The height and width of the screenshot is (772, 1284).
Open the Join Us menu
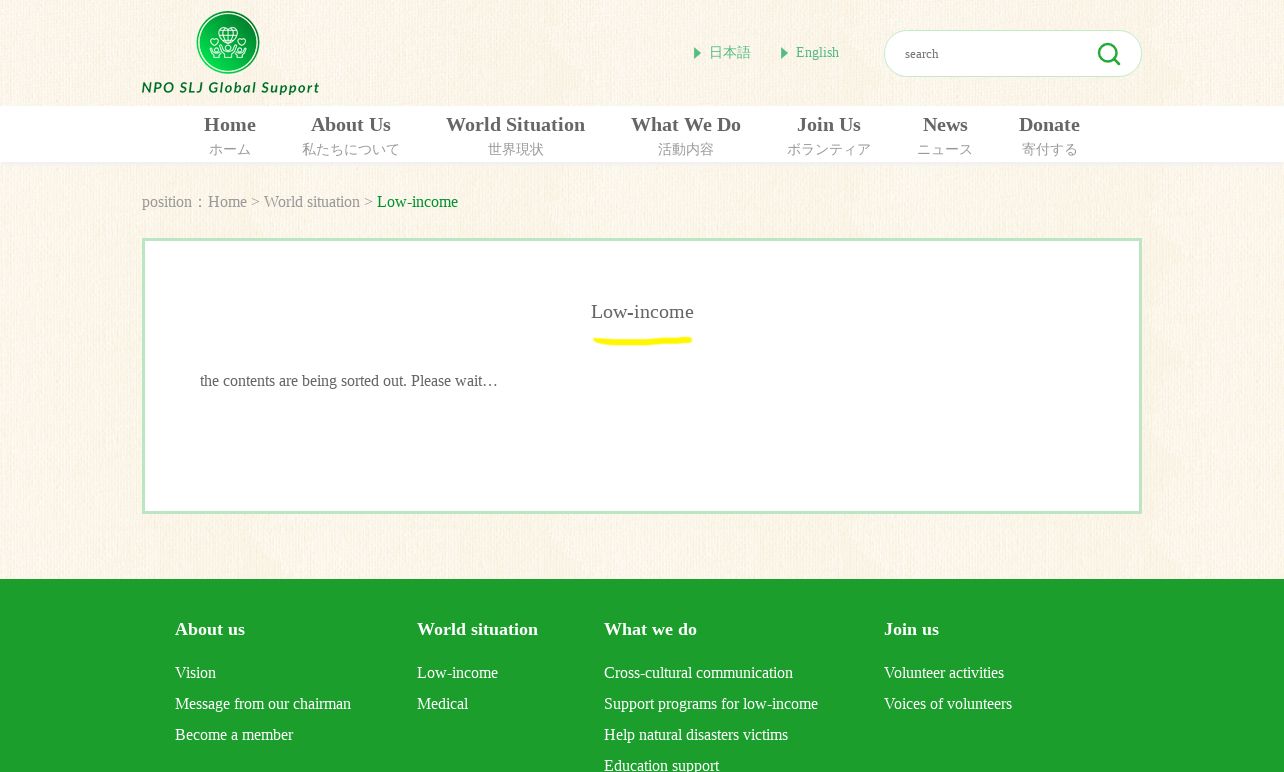(829, 135)
